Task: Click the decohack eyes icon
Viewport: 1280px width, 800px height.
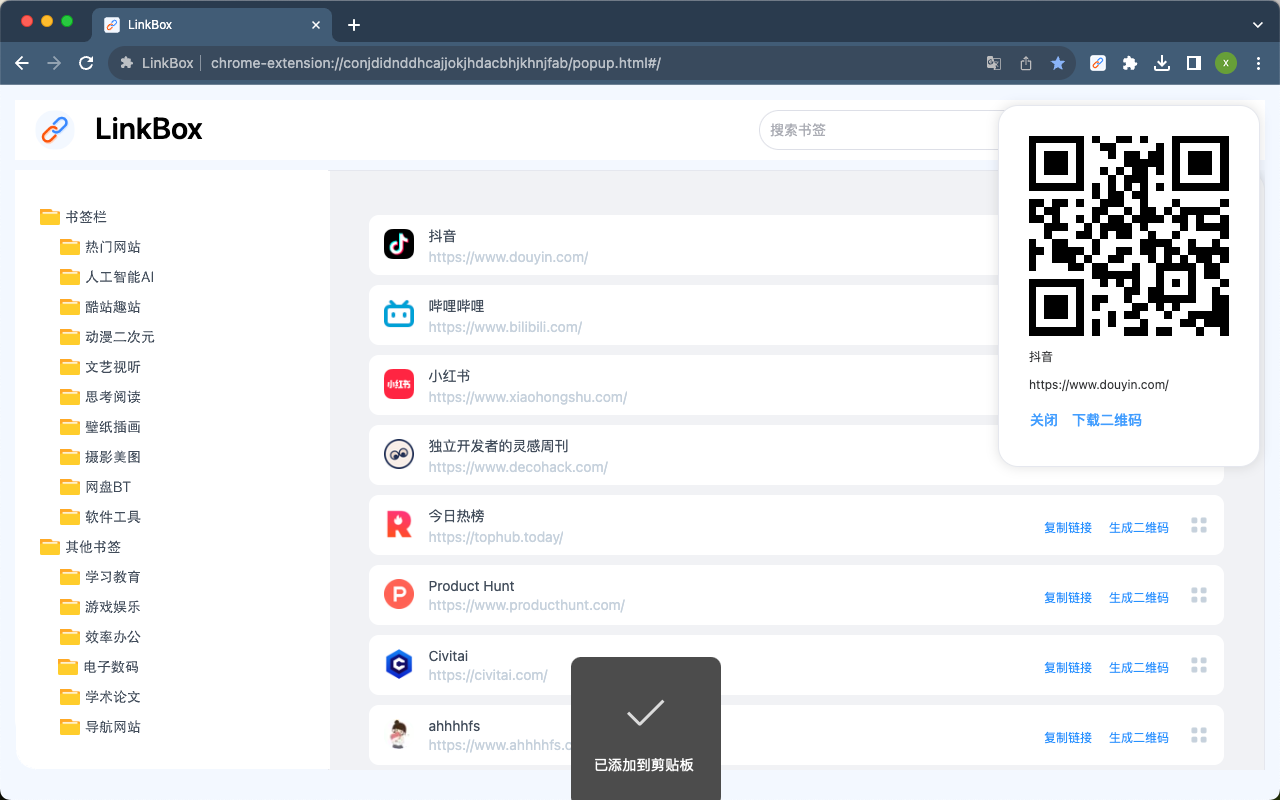Action: pyautogui.click(x=399, y=454)
